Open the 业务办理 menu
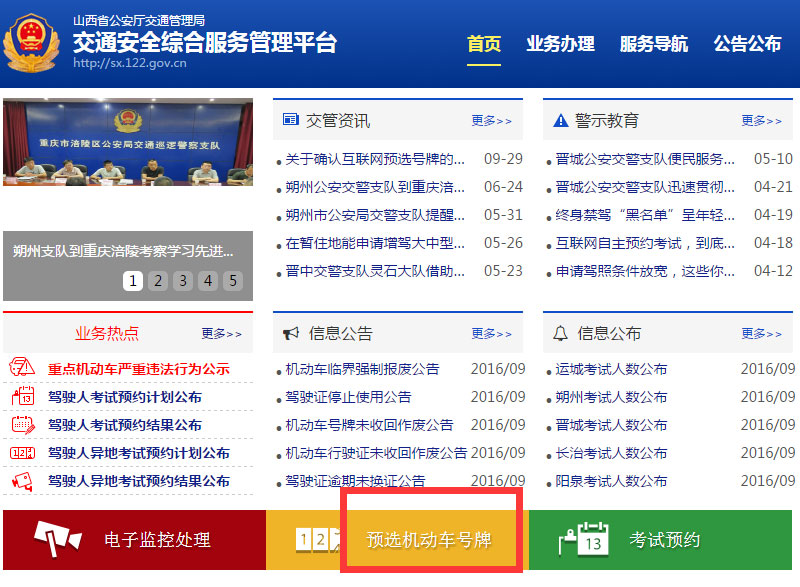Viewport: 800px width, 587px height. [560, 44]
